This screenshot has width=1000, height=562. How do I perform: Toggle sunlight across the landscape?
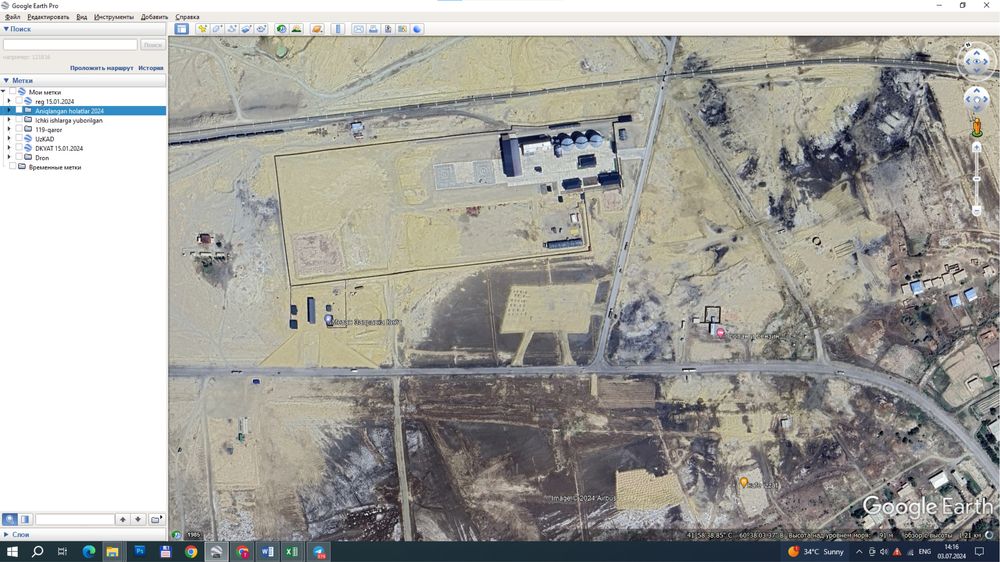tap(297, 29)
